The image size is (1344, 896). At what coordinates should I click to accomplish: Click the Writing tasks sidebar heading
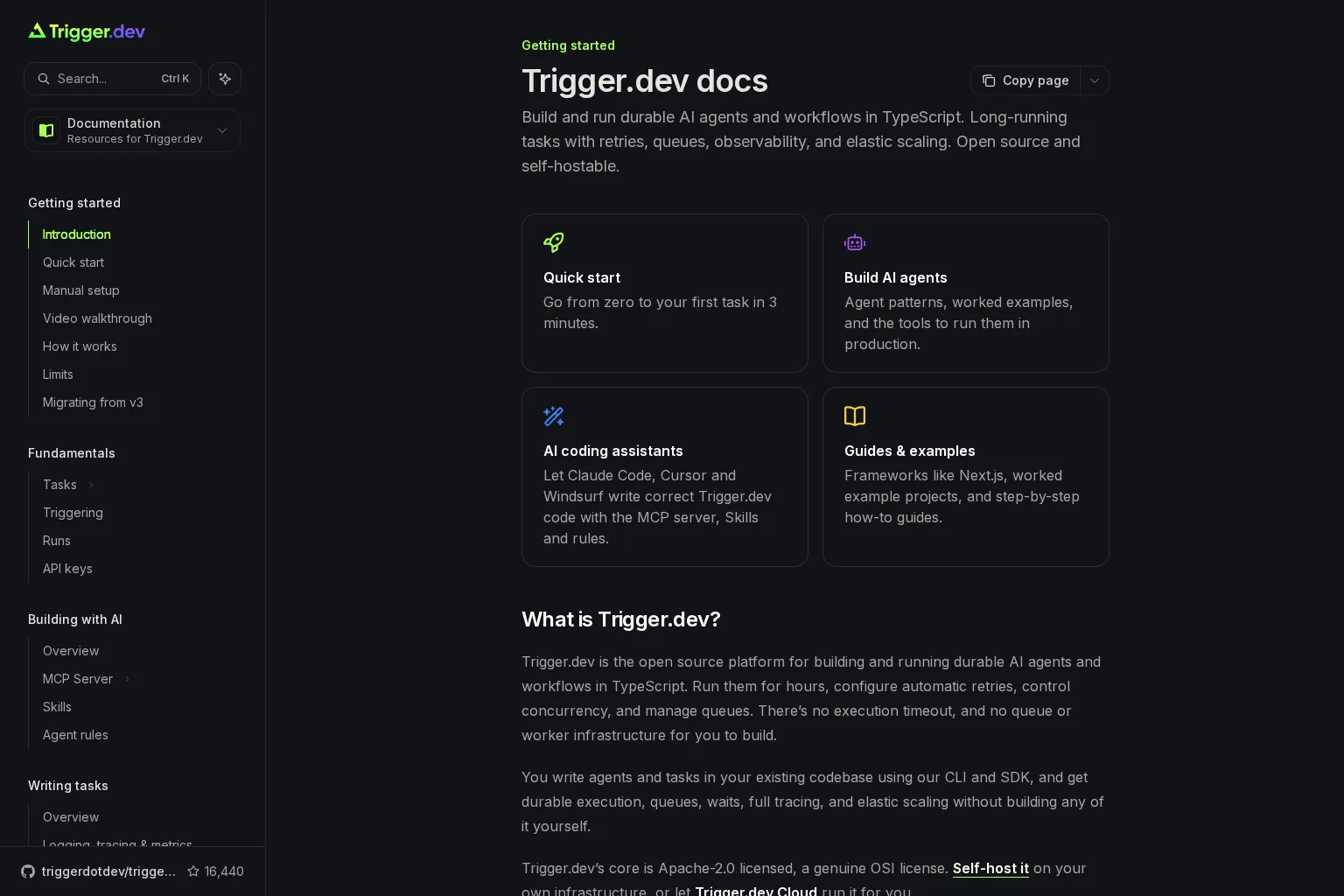(x=68, y=786)
